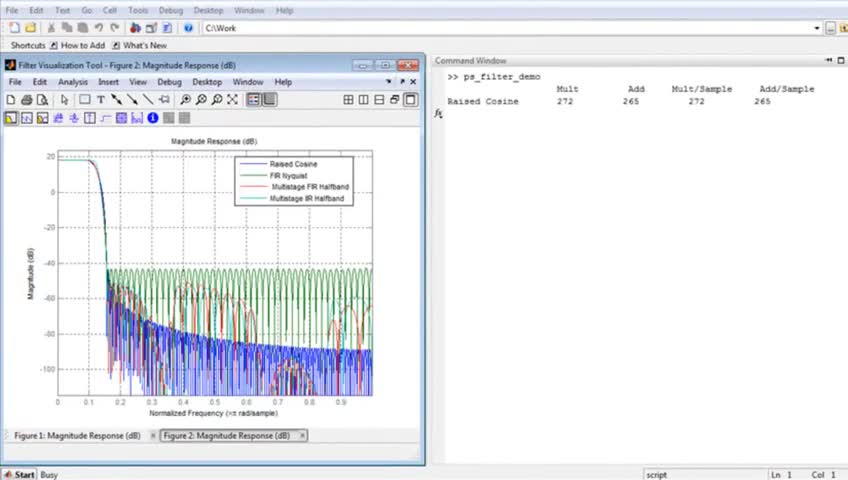The width and height of the screenshot is (848, 480).
Task: Show Filter Information blue i icon
Action: (x=153, y=118)
